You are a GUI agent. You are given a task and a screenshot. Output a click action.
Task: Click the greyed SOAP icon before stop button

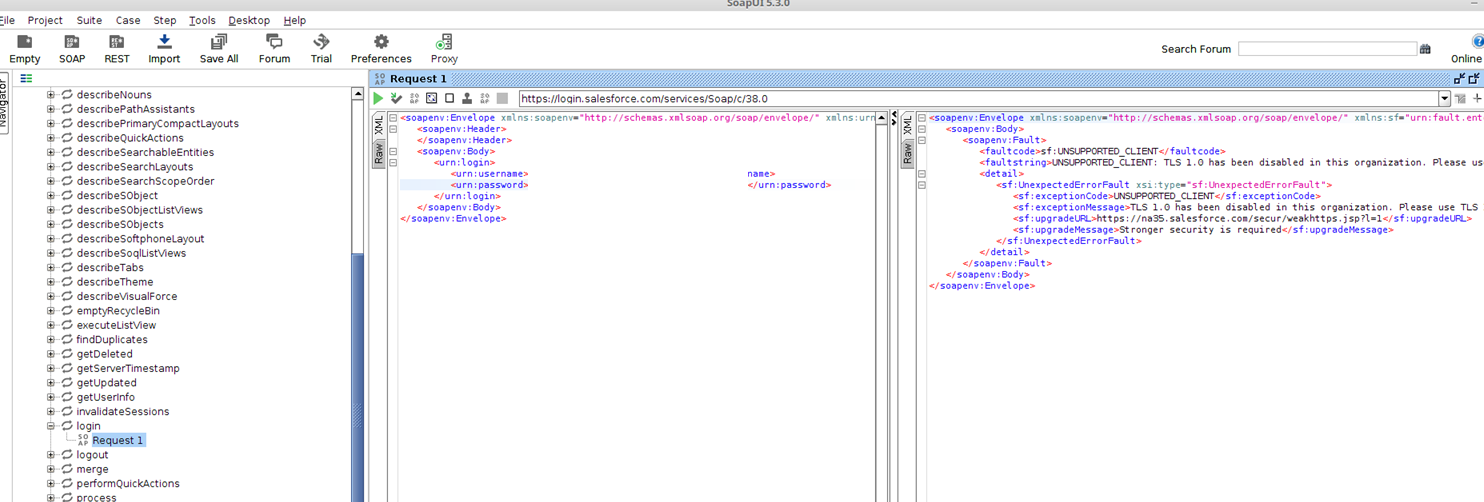coord(484,98)
